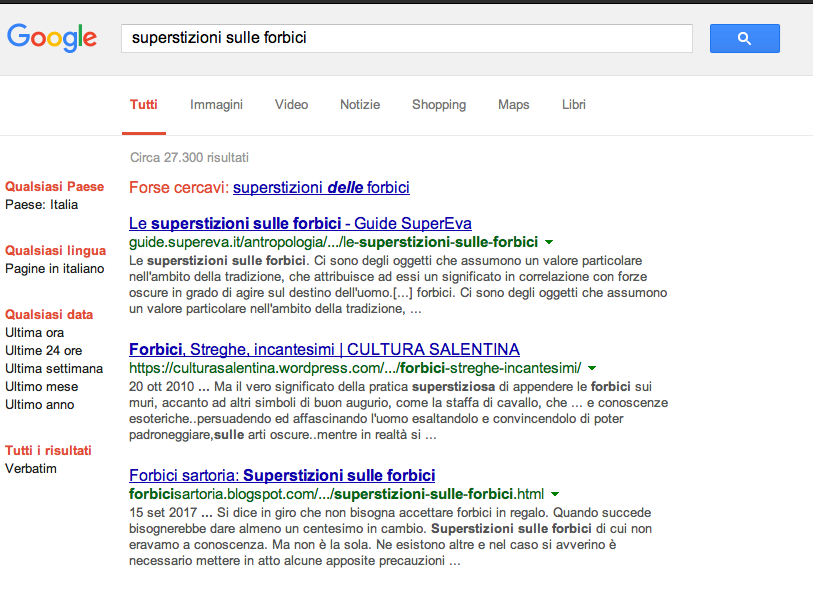The width and height of the screenshot is (813, 592).
Task: Select Qualsiasi lingua filter
Action: 55,250
